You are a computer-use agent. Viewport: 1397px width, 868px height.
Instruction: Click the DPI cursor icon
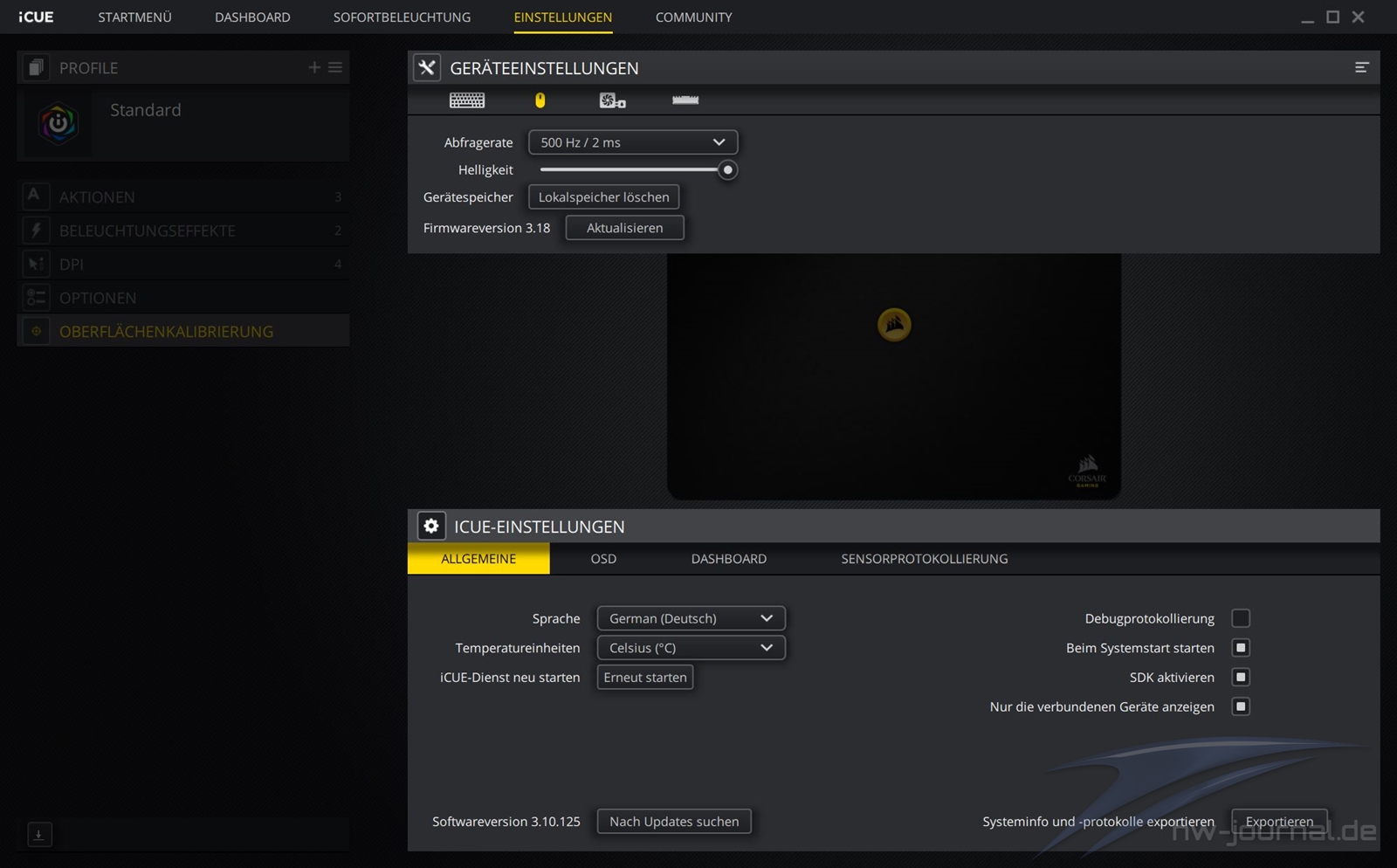(x=36, y=264)
